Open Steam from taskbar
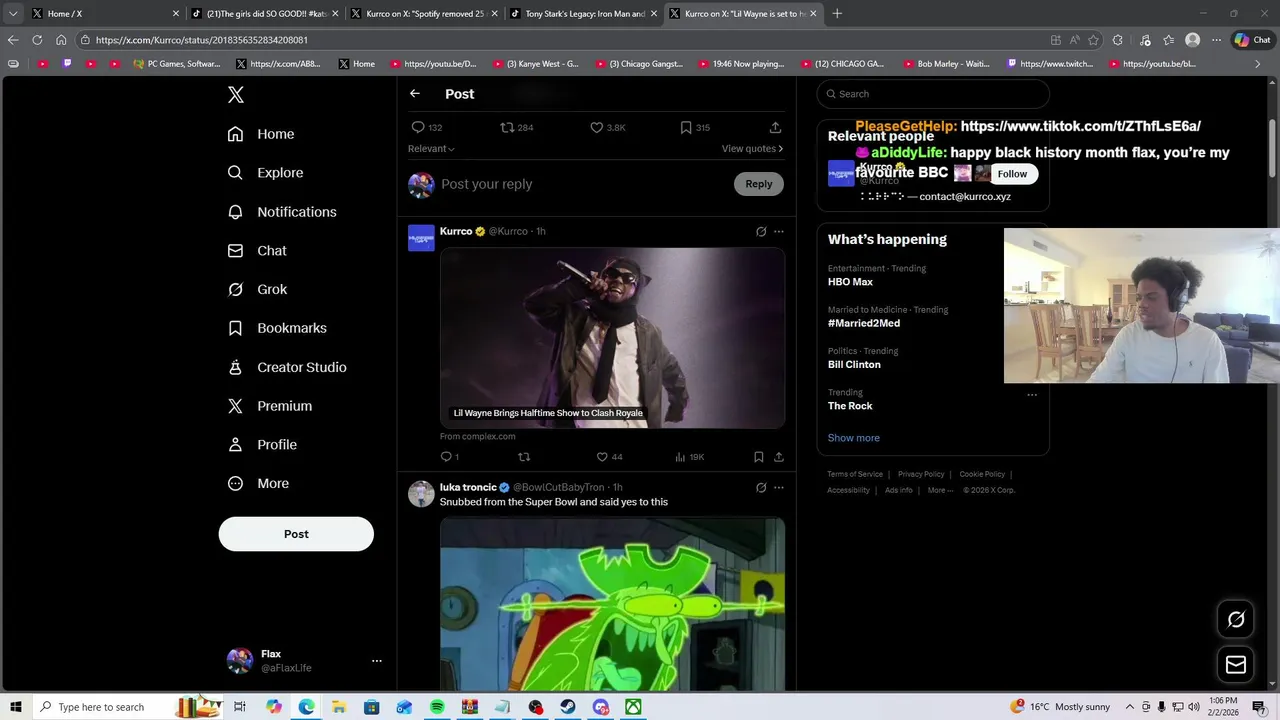The width and height of the screenshot is (1280, 720). pos(567,707)
